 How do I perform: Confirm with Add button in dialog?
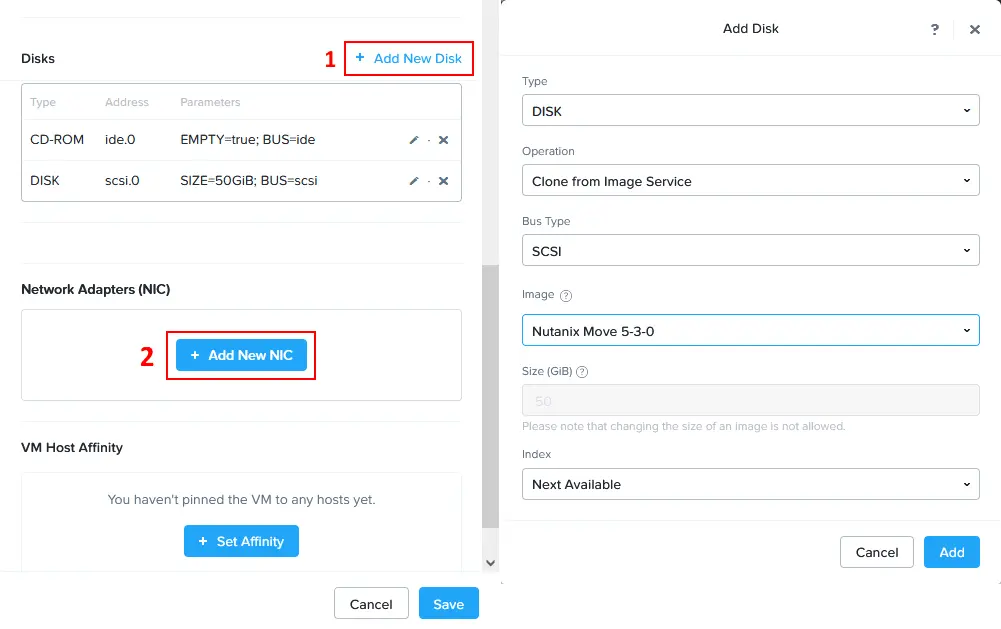pyautogui.click(x=951, y=552)
